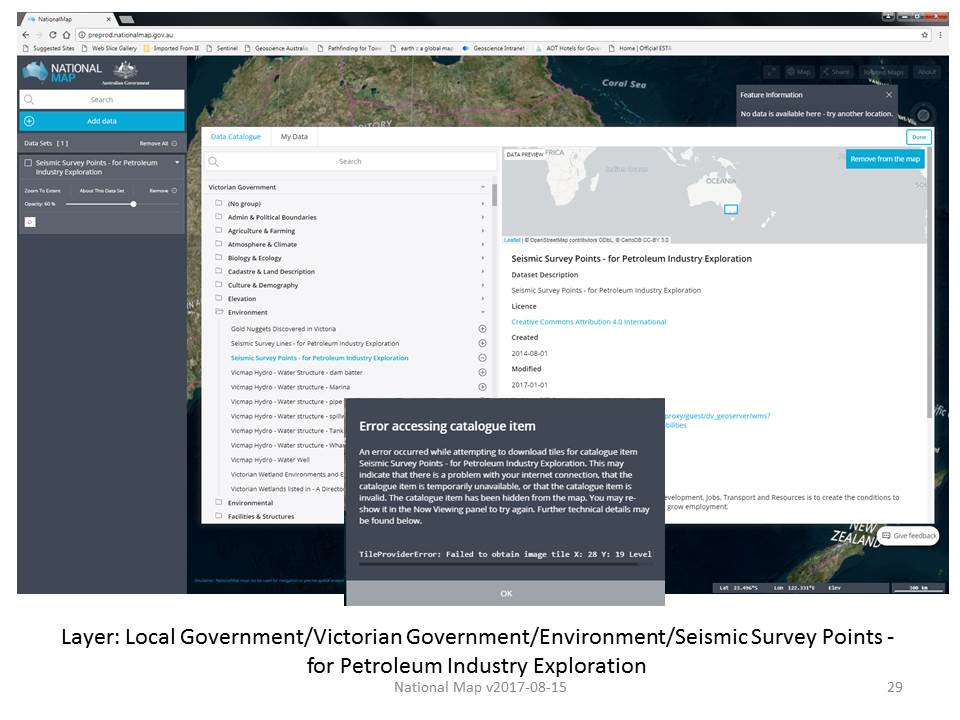Click the sidebar search magnifier icon
Image resolution: width=960 pixels, height=720 pixels.
pos(29,99)
